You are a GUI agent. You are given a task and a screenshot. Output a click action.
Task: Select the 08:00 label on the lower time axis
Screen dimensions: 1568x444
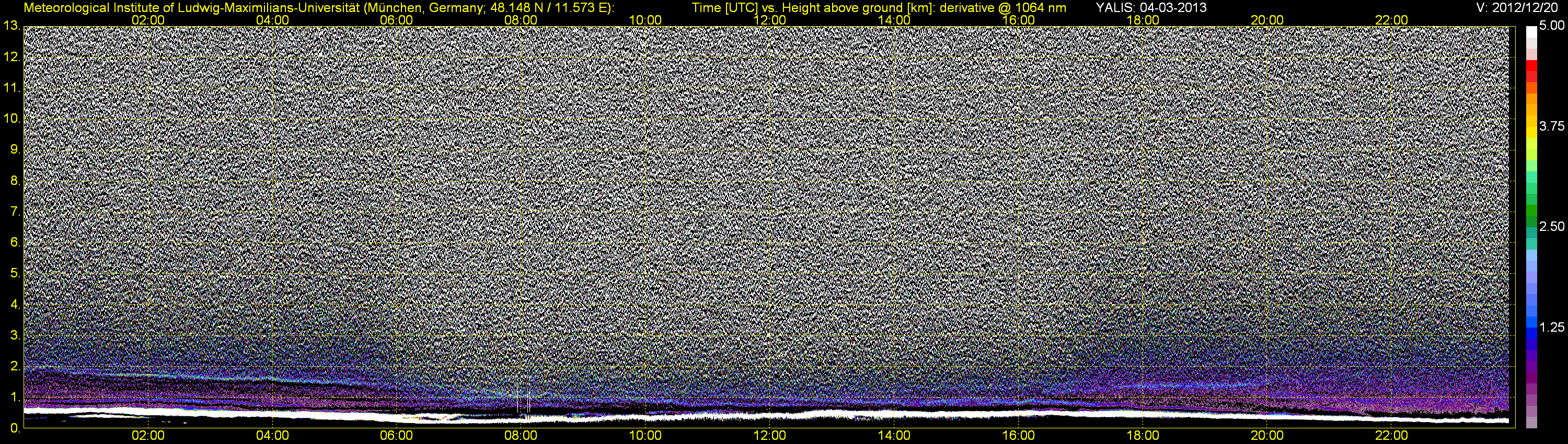[x=521, y=436]
